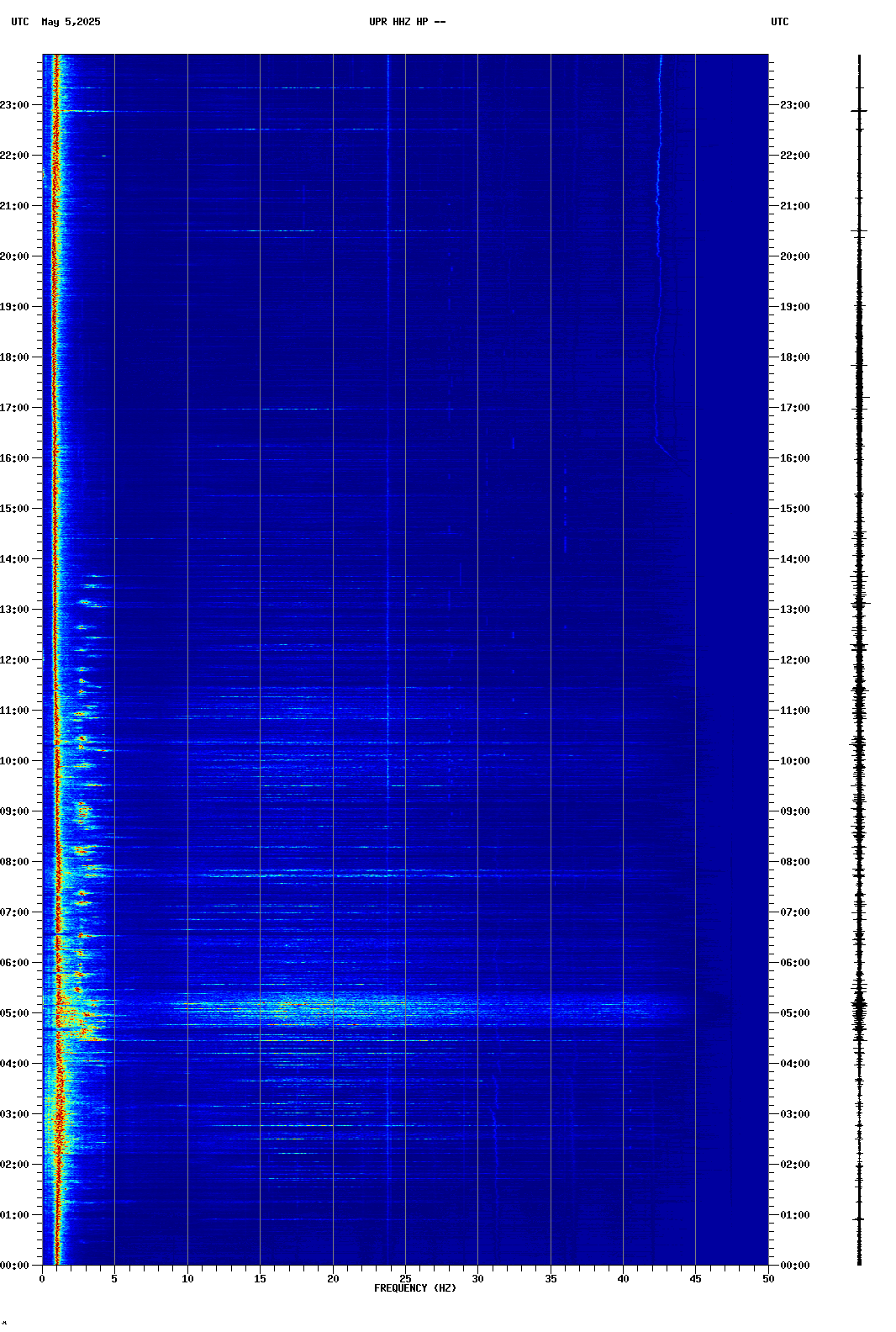The width and height of the screenshot is (896, 1332).
Task: Click the '35' frequency axis label
Action: 551,1279
